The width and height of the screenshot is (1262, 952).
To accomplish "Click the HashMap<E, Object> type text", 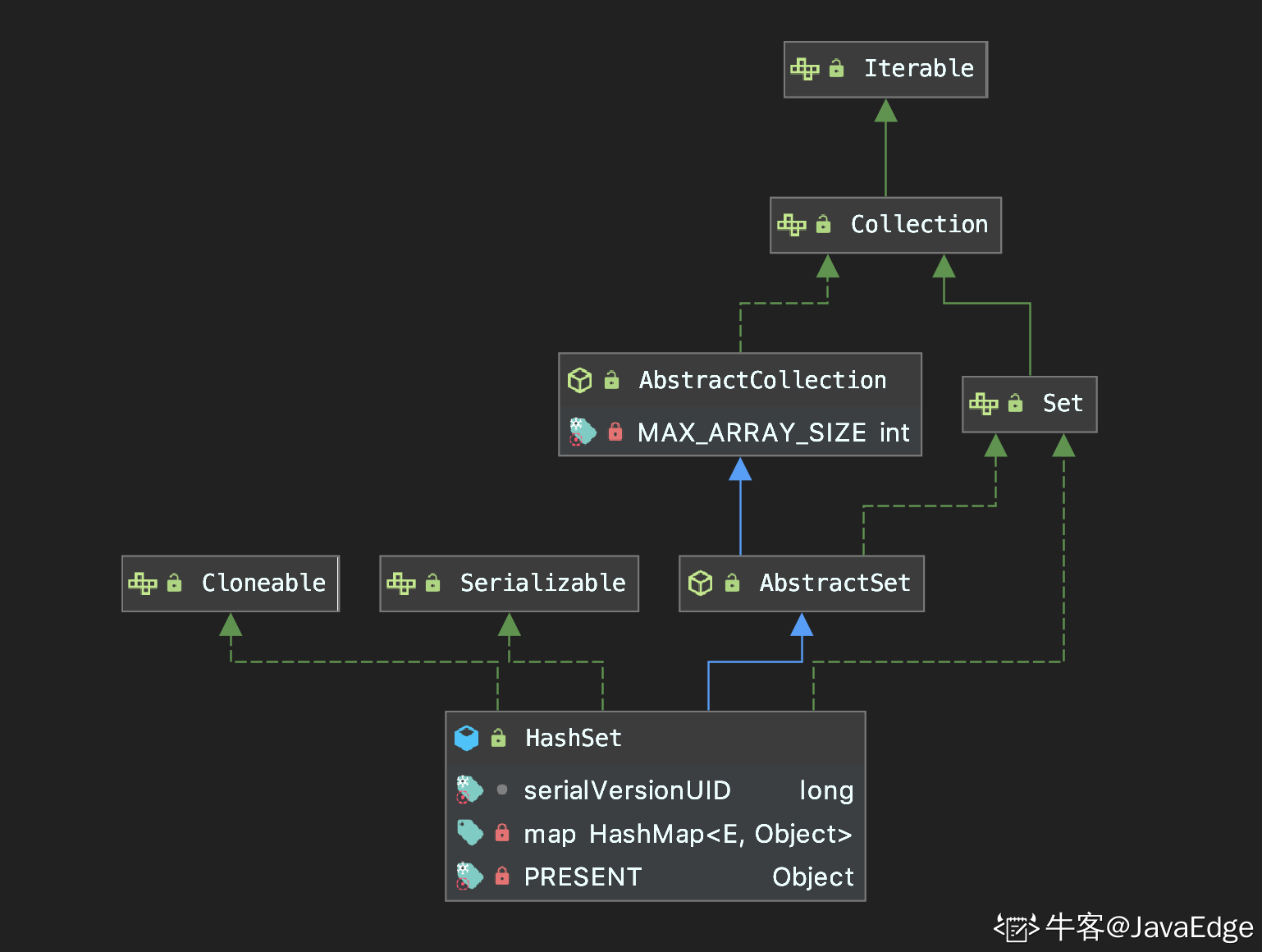I will pyautogui.click(x=721, y=834).
